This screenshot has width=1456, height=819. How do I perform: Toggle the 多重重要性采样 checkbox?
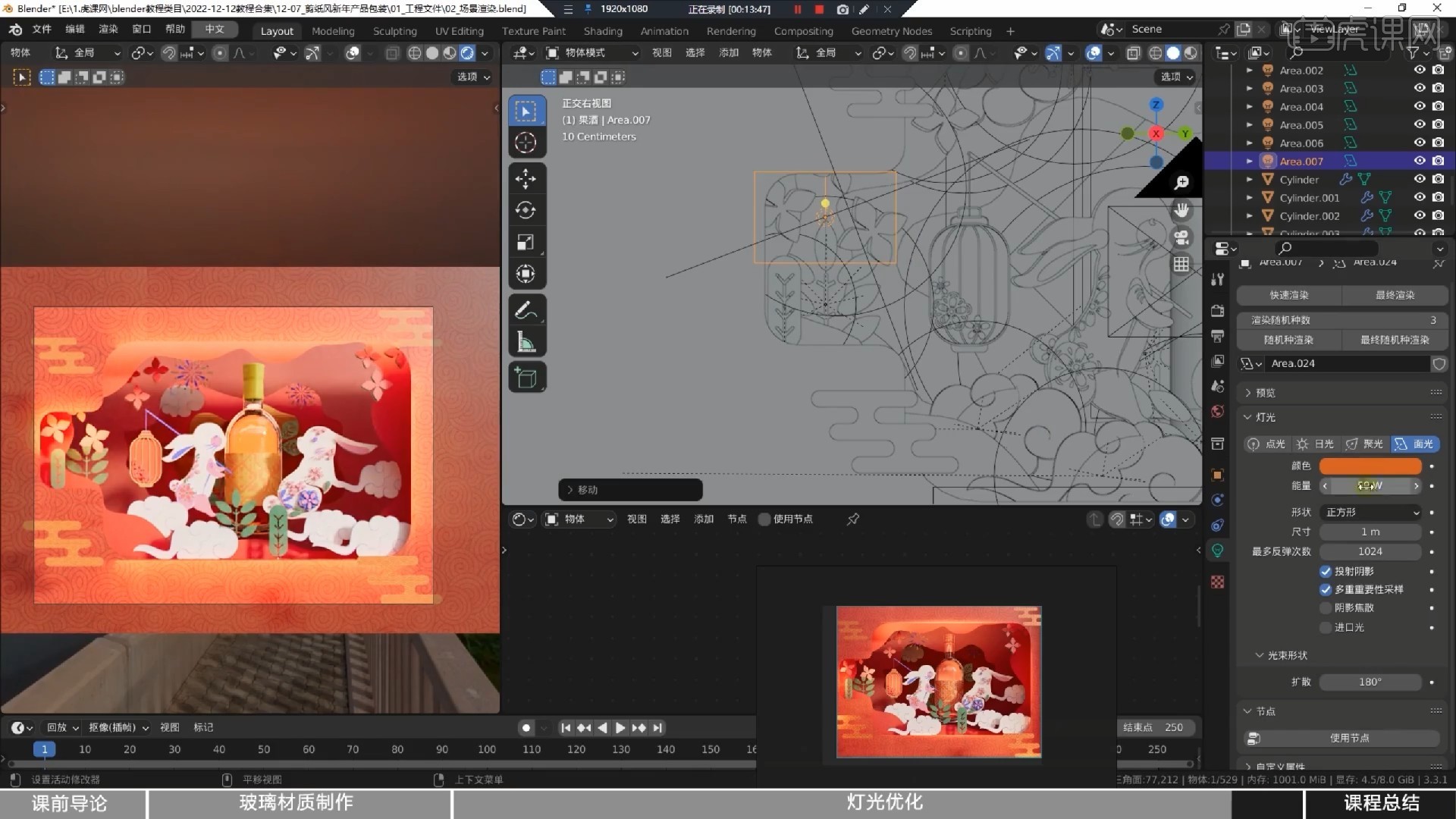1326,589
